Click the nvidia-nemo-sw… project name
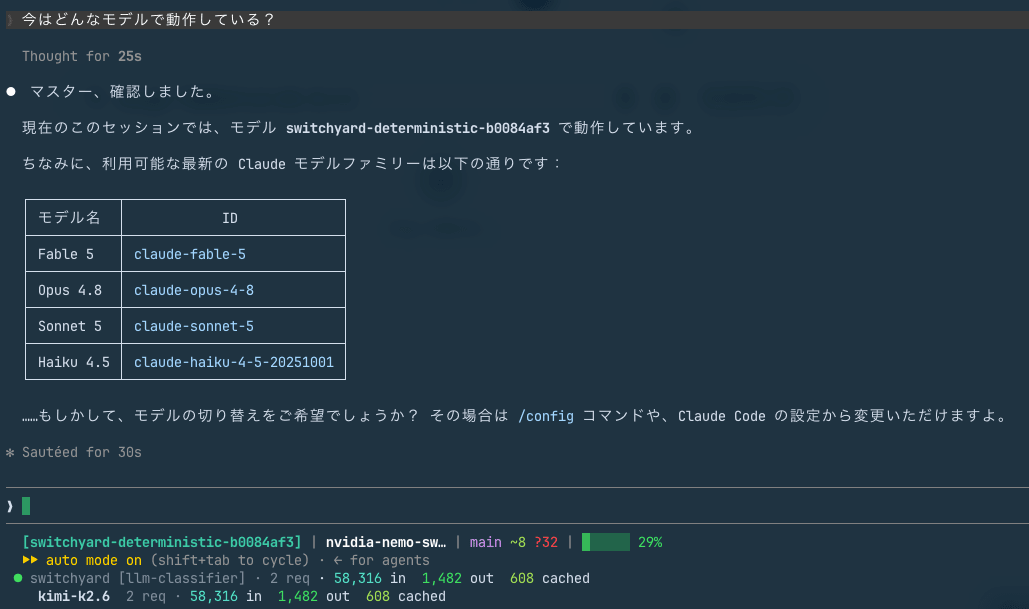Image resolution: width=1029 pixels, height=609 pixels. coord(386,542)
